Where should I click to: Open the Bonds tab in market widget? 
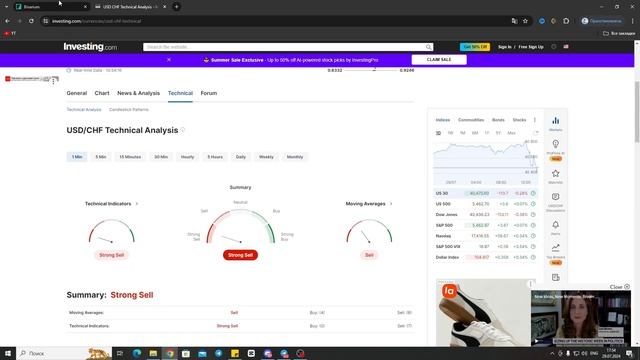[x=498, y=120]
